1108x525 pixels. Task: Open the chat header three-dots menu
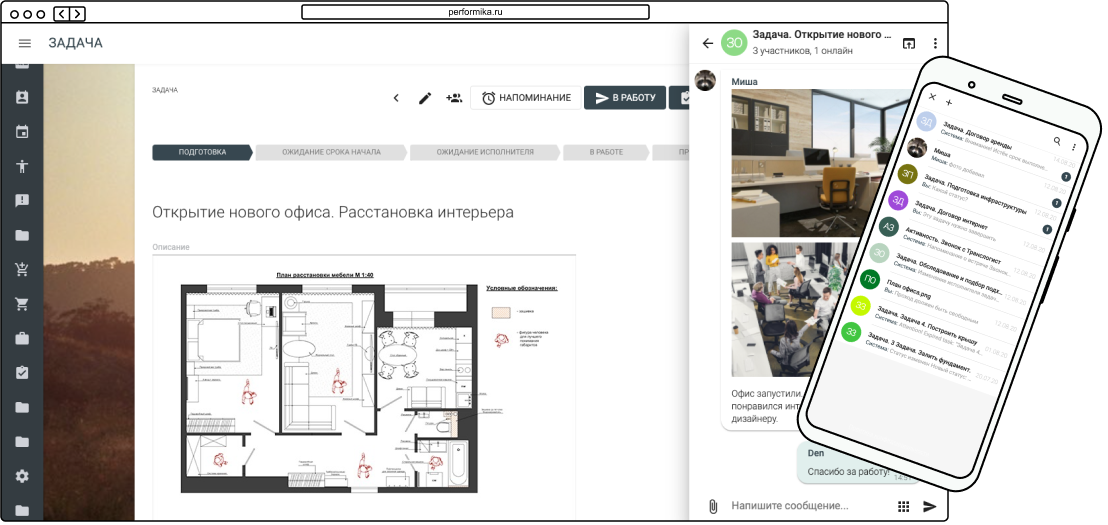point(935,43)
